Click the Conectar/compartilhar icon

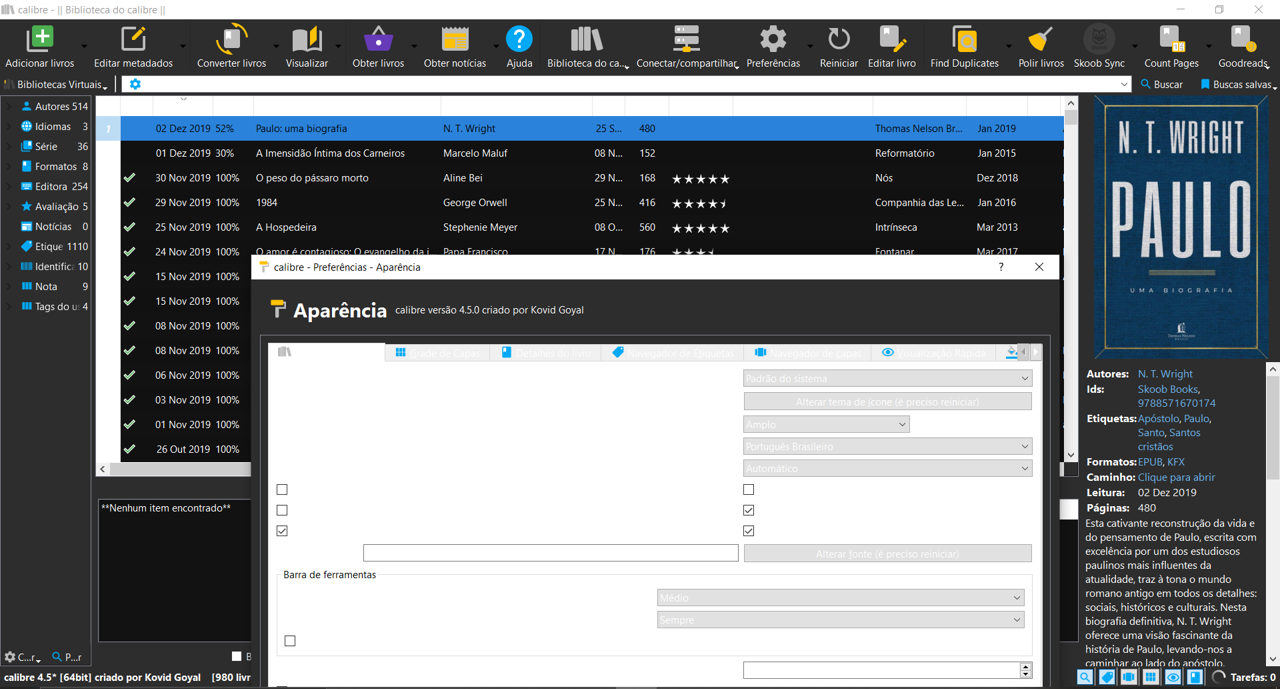pyautogui.click(x=686, y=40)
